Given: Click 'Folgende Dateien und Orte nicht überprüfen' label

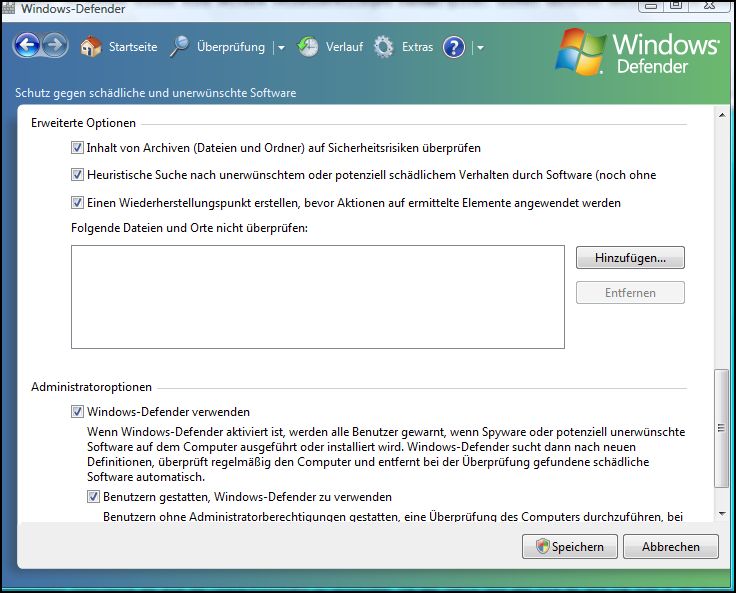Looking at the screenshot, I should coord(189,228).
